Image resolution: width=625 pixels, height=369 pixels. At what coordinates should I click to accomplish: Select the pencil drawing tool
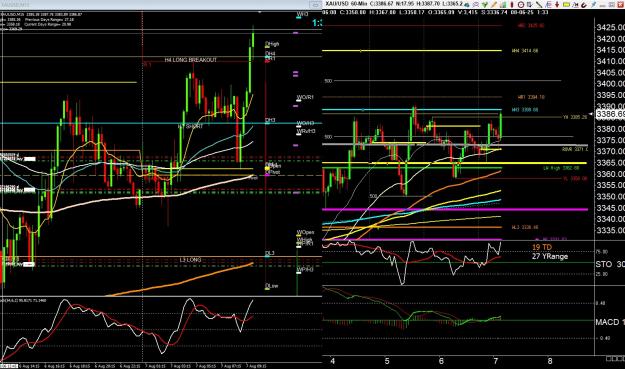pyautogui.click(x=494, y=5)
